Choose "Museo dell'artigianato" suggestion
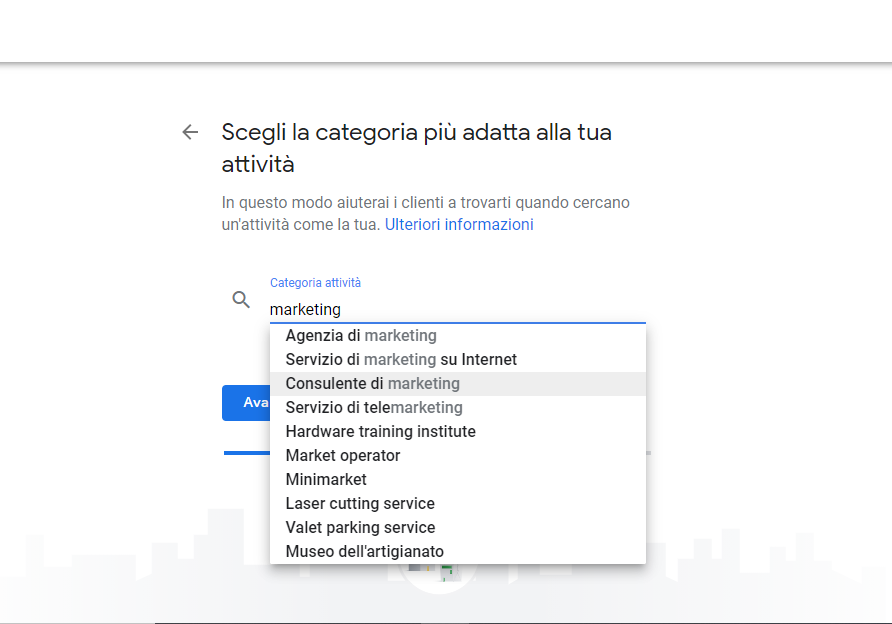Screen dimensions: 892x624 tap(457, 551)
